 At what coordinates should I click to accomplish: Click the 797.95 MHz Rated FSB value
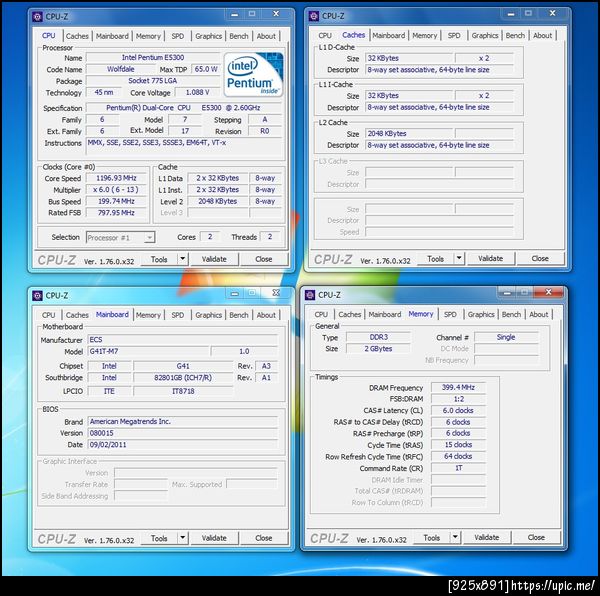[116, 213]
